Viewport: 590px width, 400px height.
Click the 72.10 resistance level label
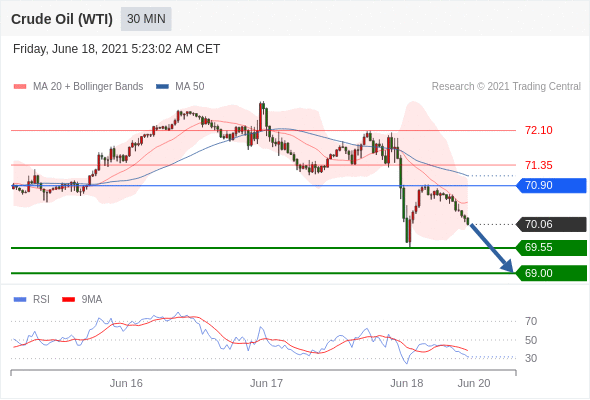point(538,130)
